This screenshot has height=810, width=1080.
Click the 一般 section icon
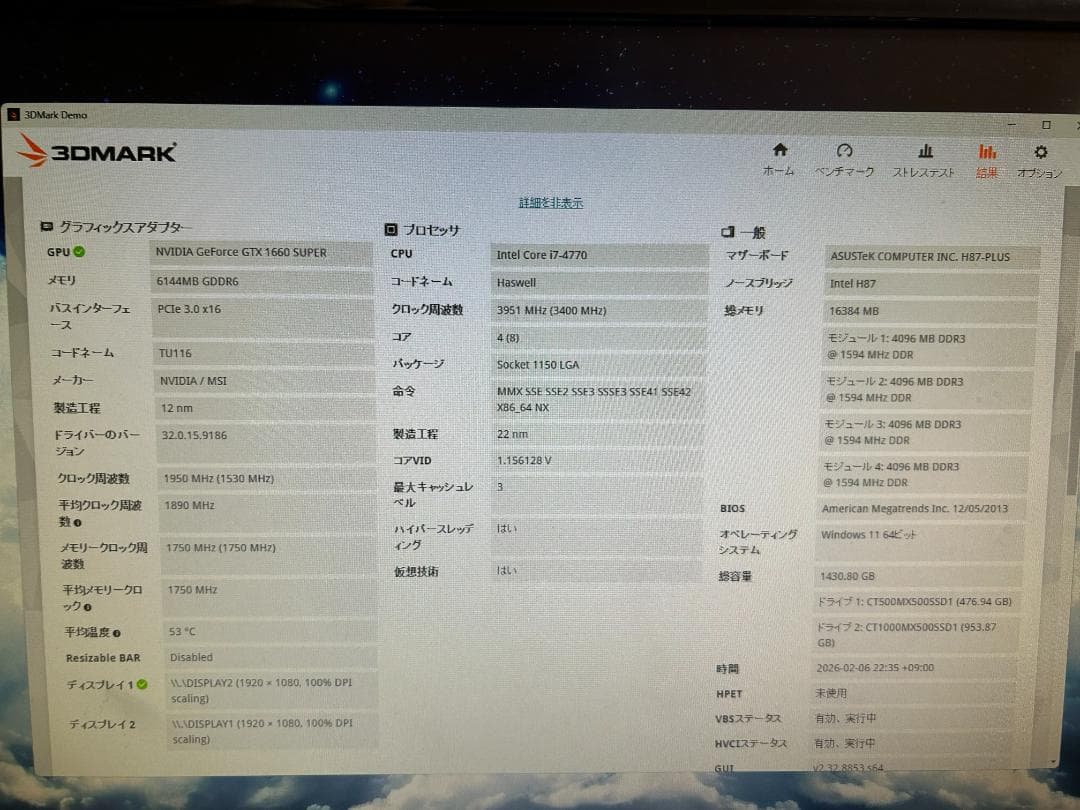[727, 232]
